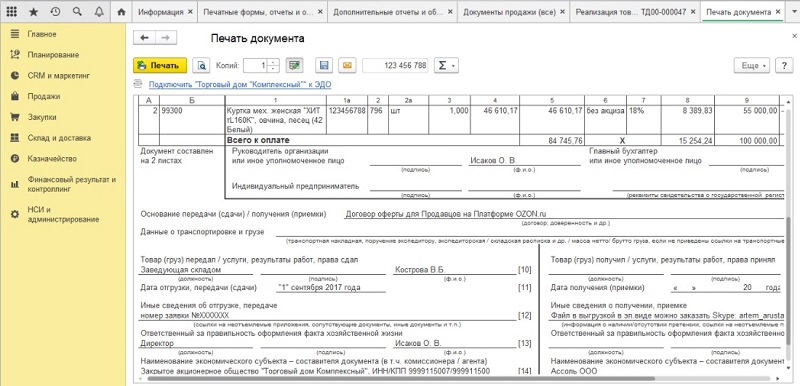Click EDO document icon beside link

pos(137,85)
